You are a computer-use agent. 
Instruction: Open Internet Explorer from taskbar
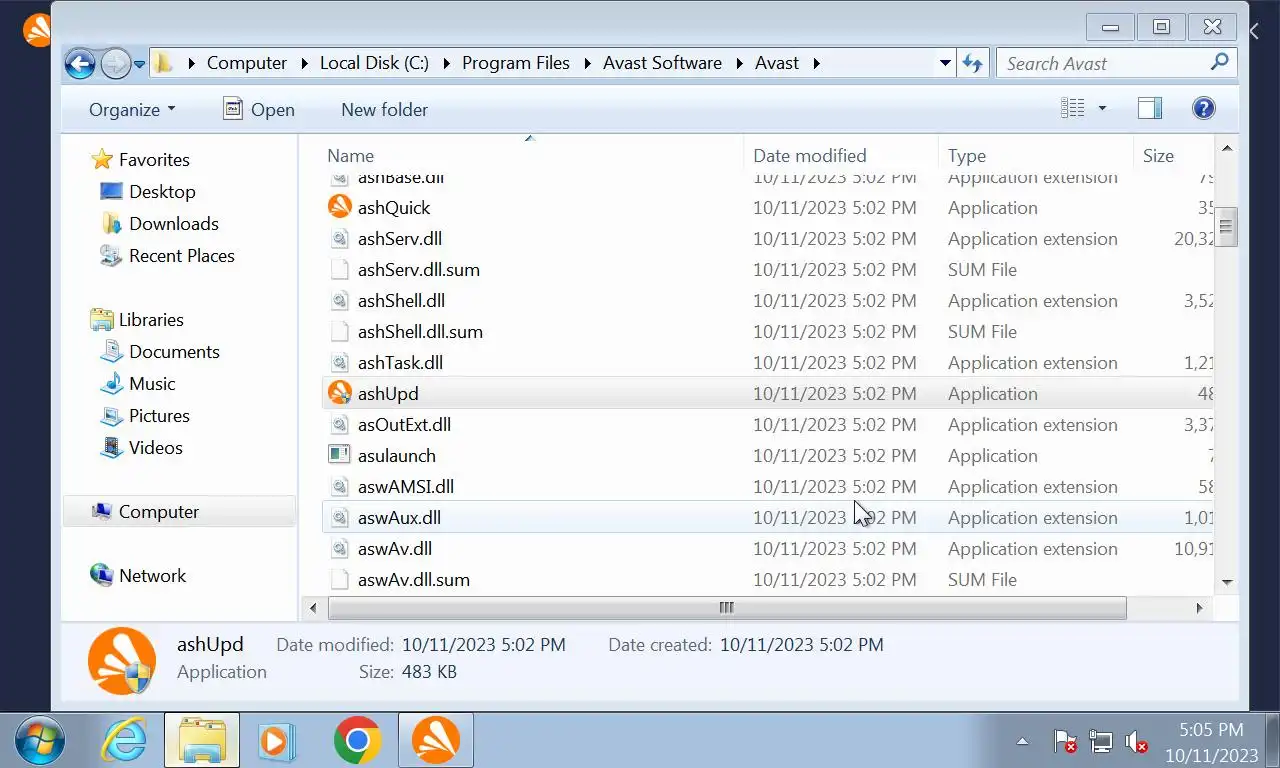click(124, 741)
